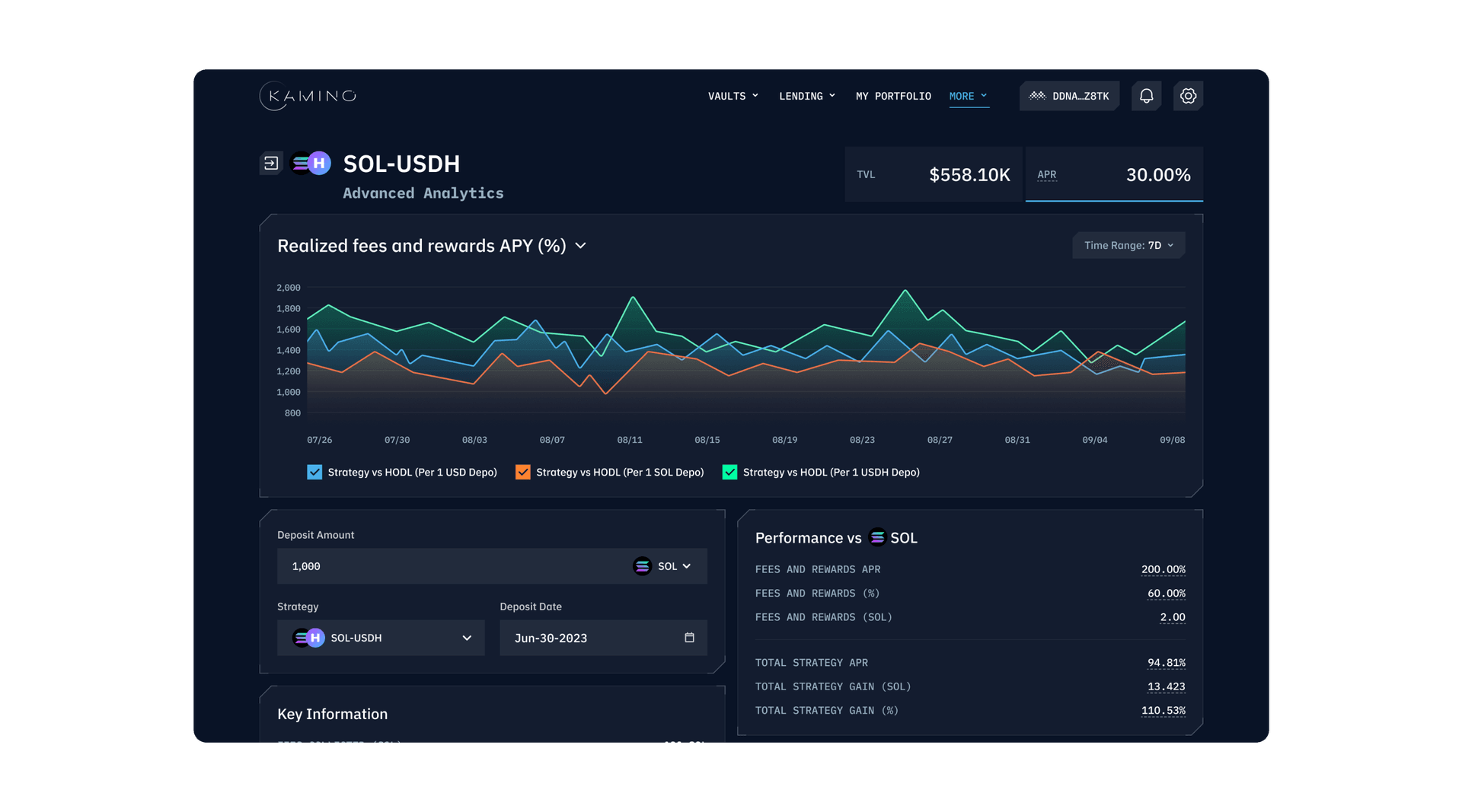Click the 09/08 date label

pos(1172,440)
